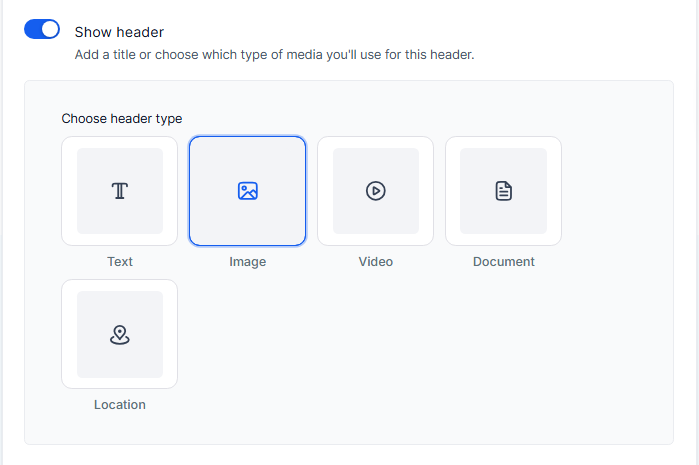
Task: Click the Show header label text
Action: click(119, 32)
